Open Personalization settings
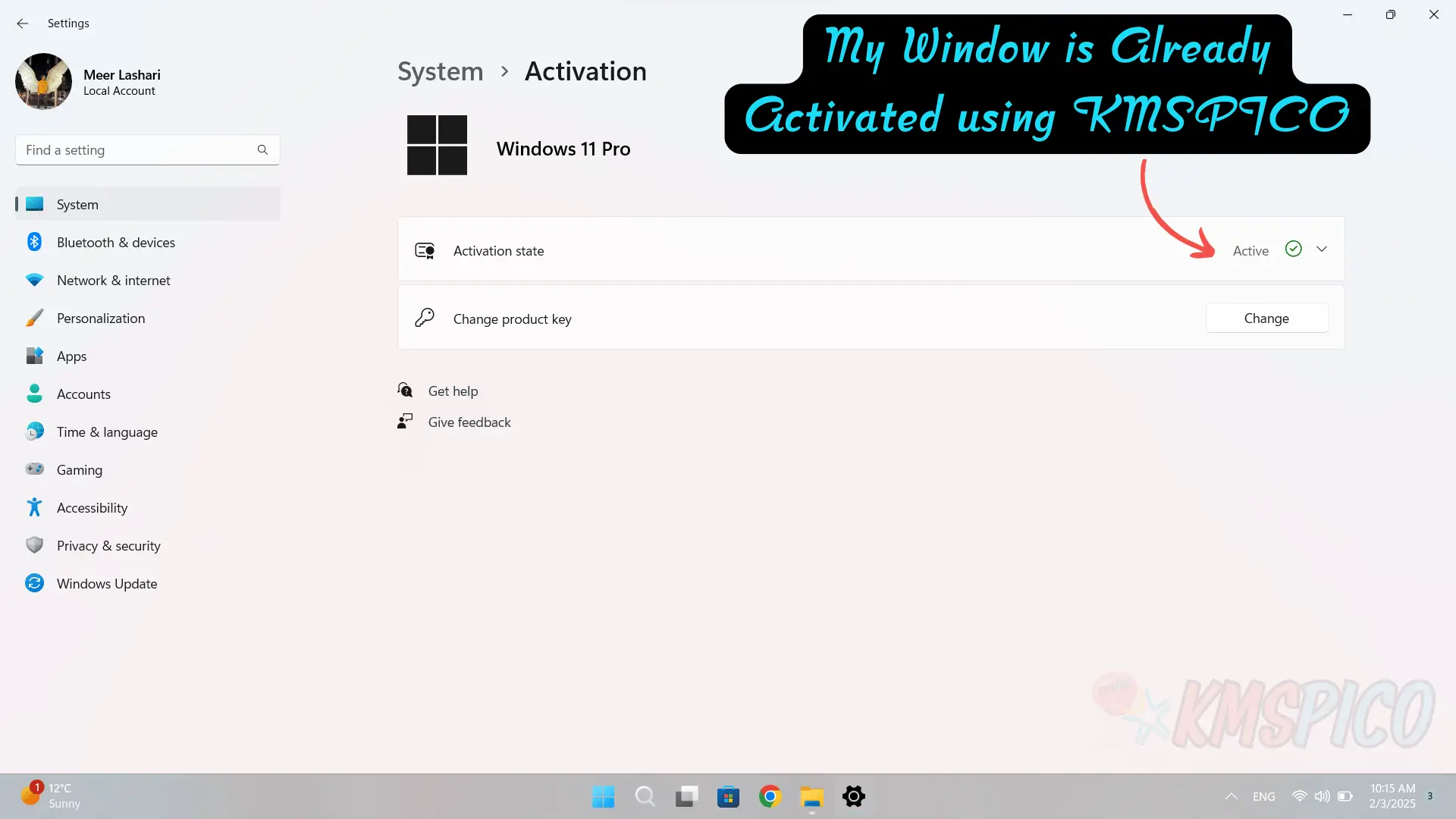Image resolution: width=1456 pixels, height=819 pixels. click(147, 318)
